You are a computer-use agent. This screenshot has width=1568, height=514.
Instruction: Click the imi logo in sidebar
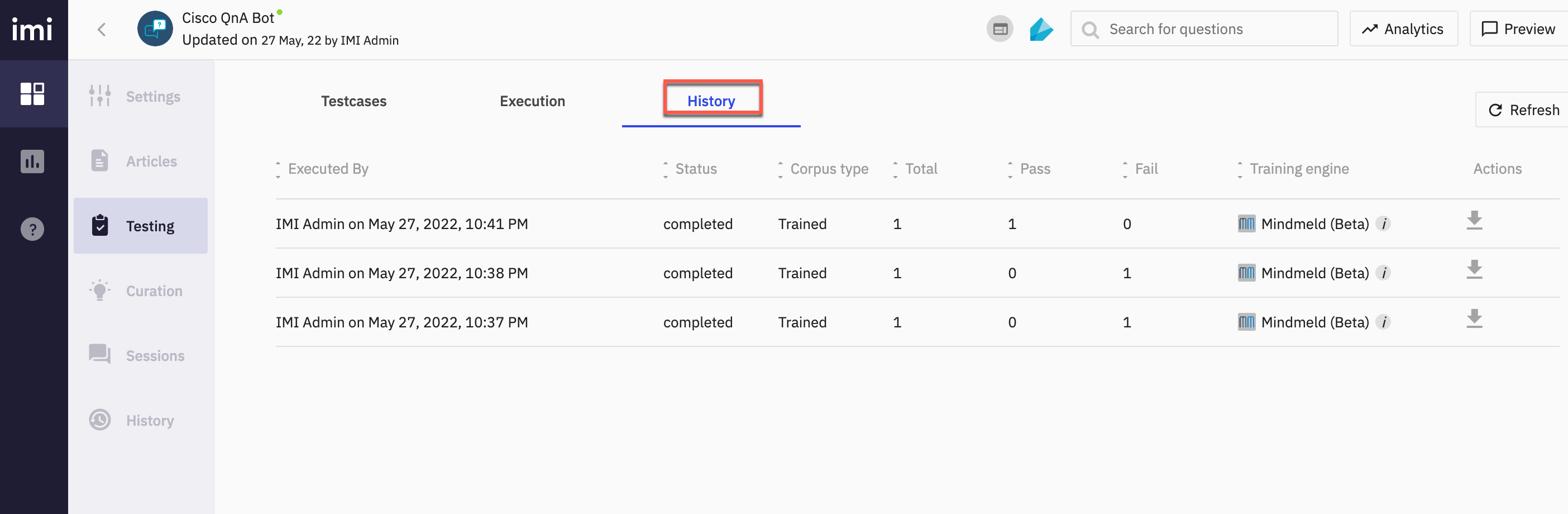pos(32,28)
